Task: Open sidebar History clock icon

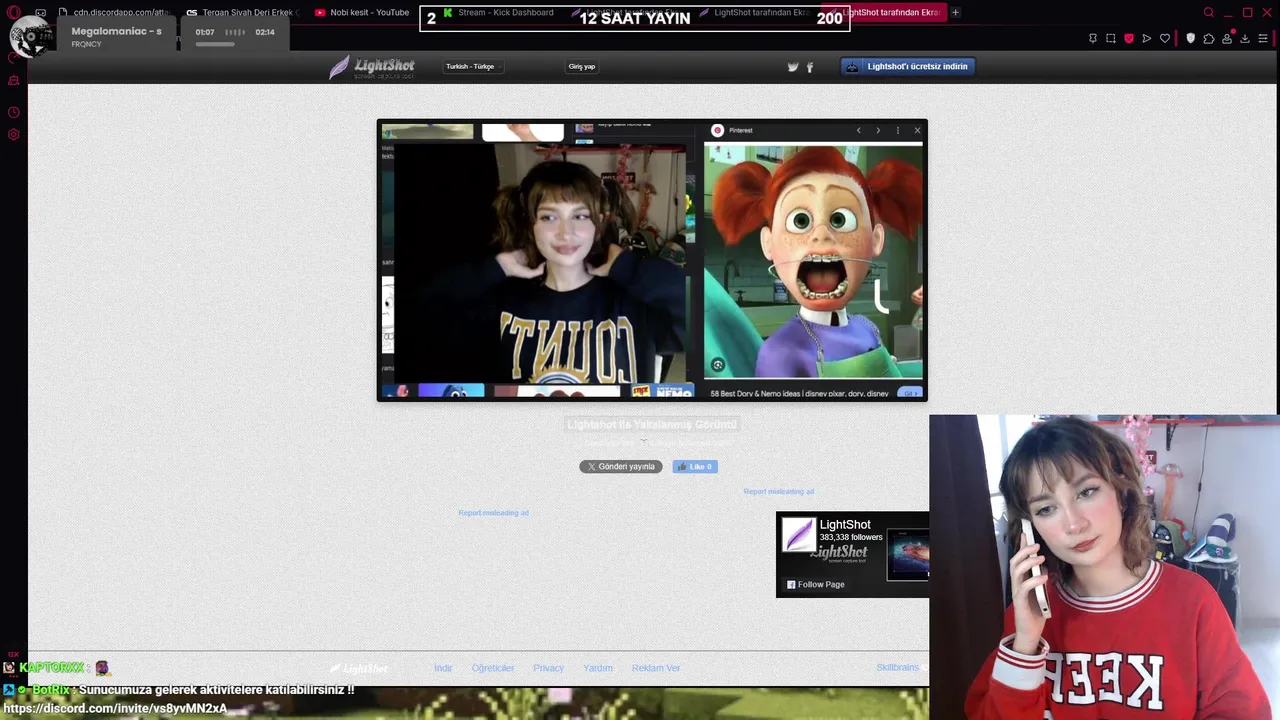Action: [14, 113]
